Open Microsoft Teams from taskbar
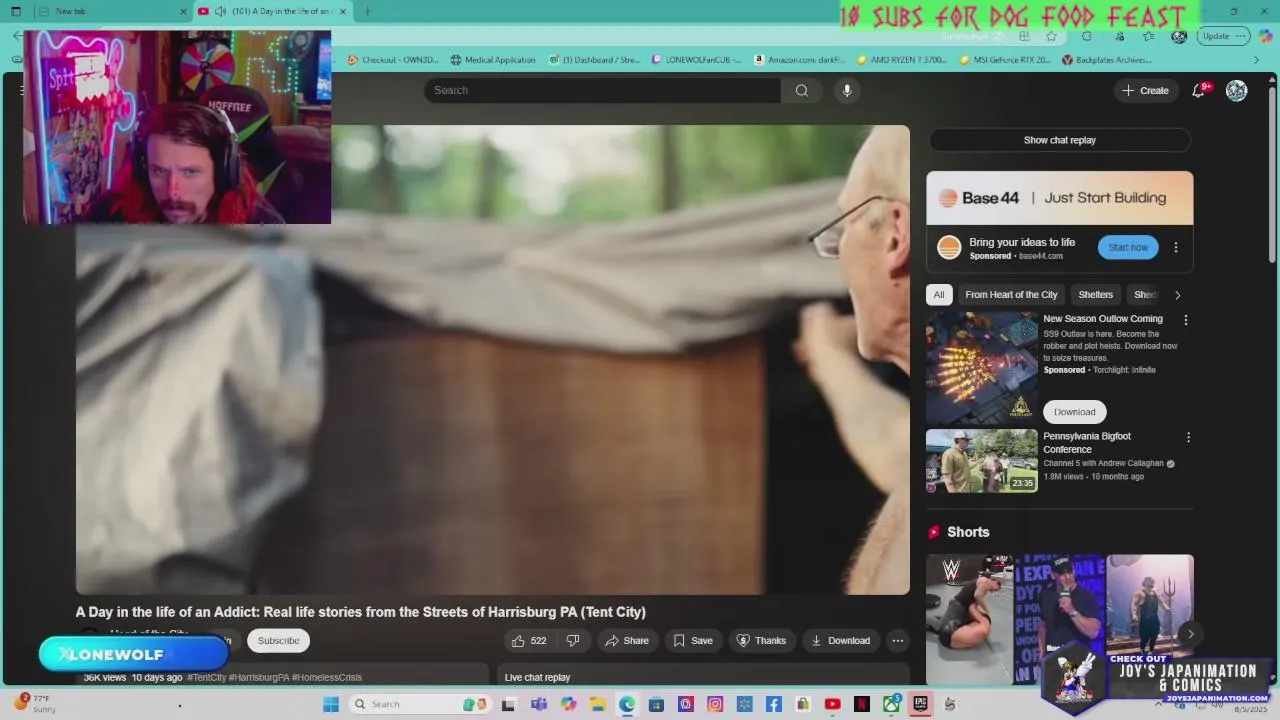The image size is (1280, 720). pos(539,704)
